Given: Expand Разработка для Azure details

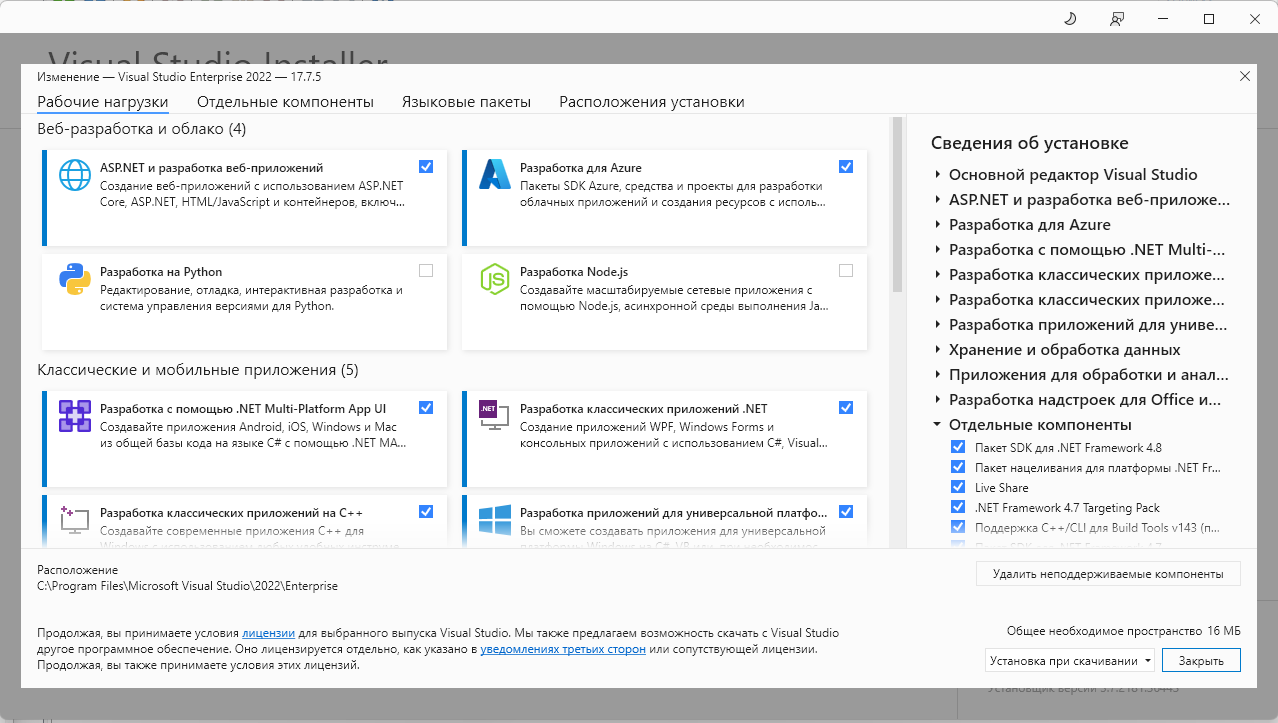Looking at the screenshot, I should (938, 224).
